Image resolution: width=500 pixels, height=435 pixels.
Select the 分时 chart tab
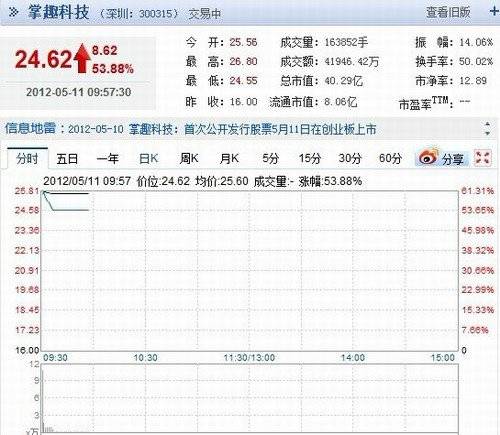(27, 158)
